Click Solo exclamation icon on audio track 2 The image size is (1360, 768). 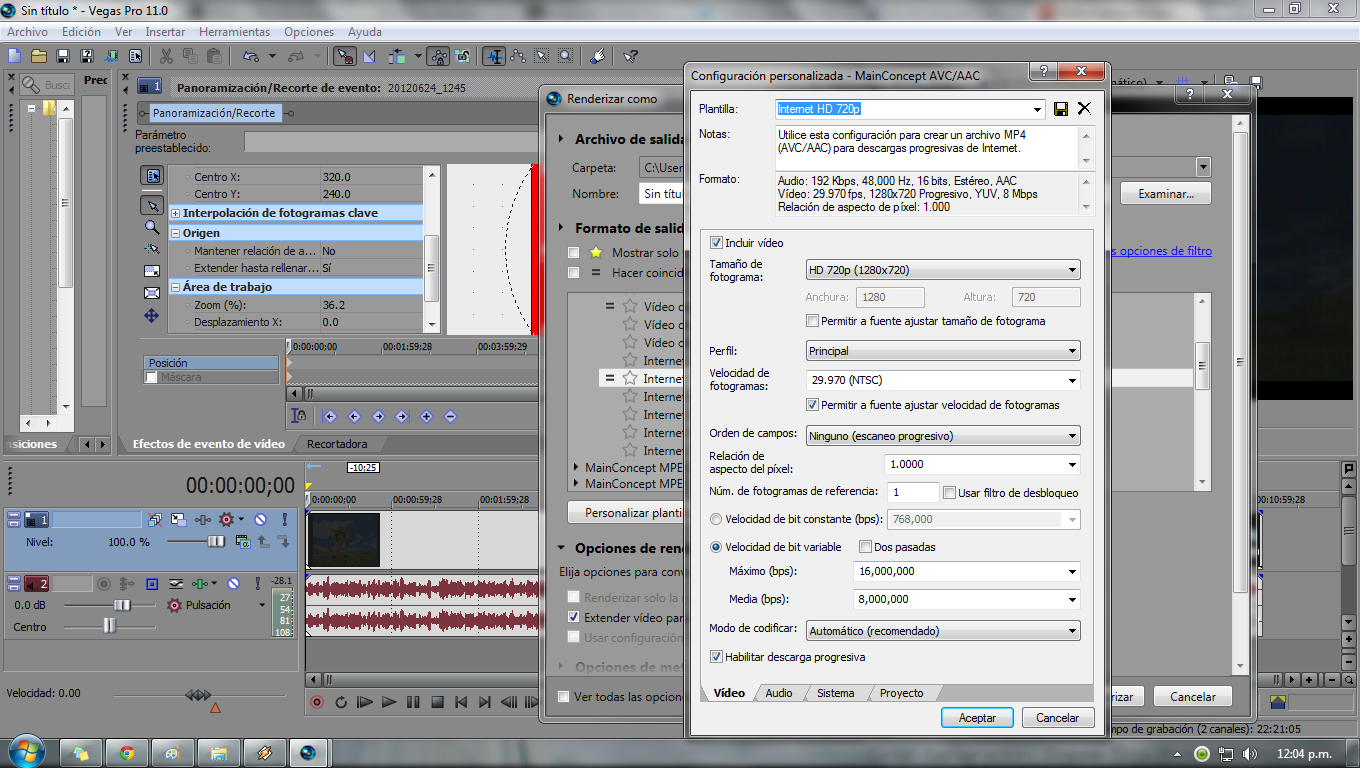[258, 583]
